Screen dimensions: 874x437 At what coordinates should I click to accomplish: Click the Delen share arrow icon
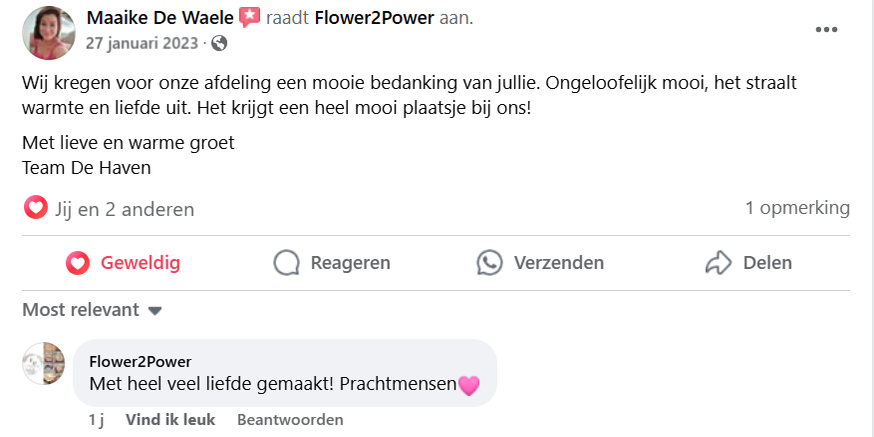pos(719,263)
